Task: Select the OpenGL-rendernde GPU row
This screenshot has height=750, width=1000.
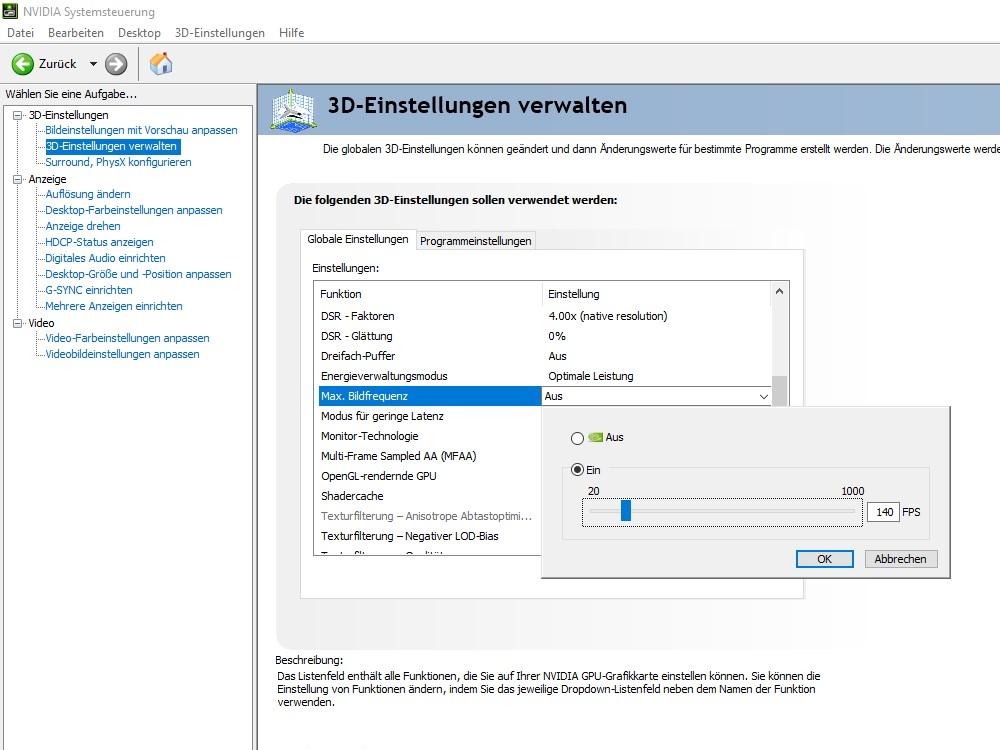Action: 429,476
